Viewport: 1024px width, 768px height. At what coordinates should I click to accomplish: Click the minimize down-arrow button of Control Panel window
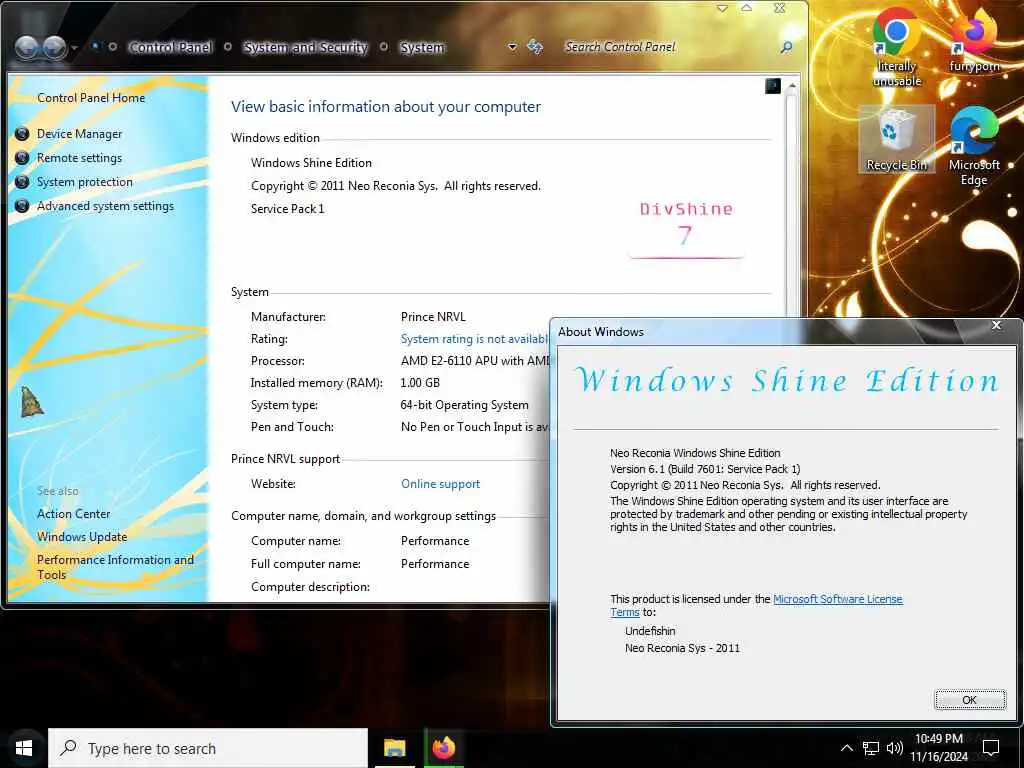[722, 8]
